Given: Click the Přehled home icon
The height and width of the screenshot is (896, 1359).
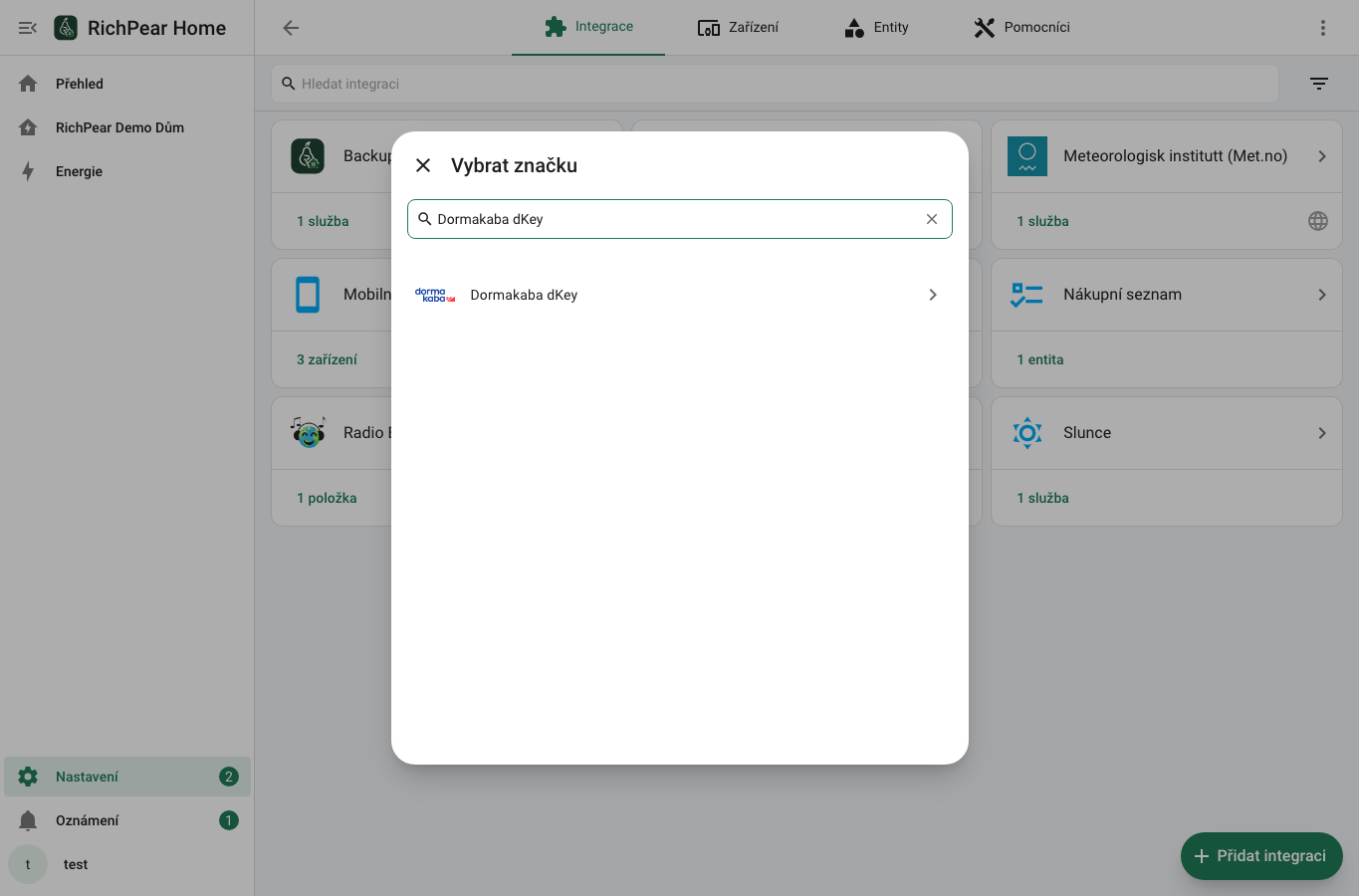Looking at the screenshot, I should pos(28,84).
